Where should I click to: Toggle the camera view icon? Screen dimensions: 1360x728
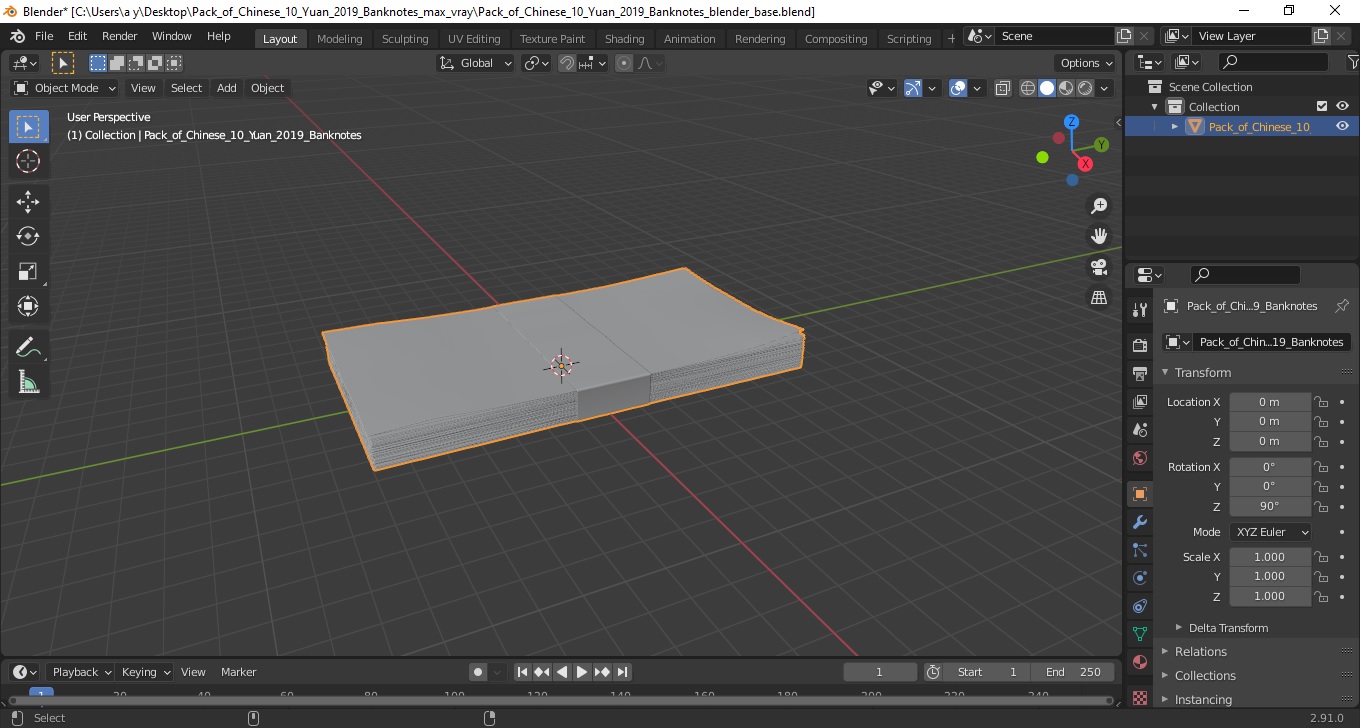coord(1099,267)
